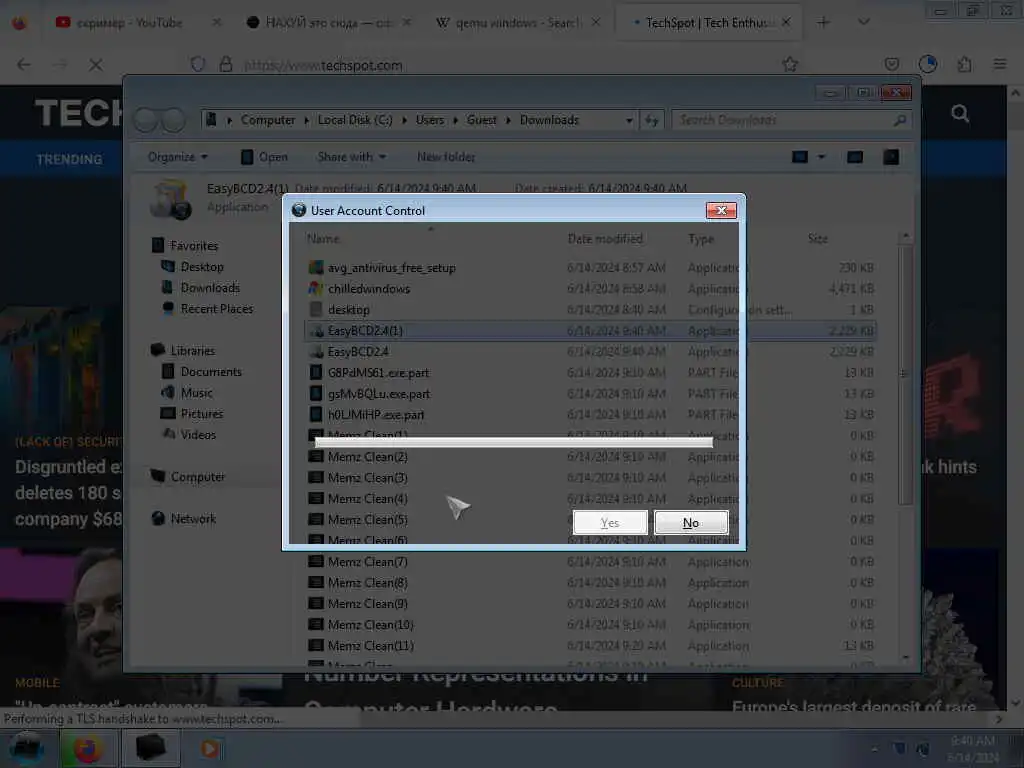Click the Firefox address bar URL

click(x=323, y=65)
